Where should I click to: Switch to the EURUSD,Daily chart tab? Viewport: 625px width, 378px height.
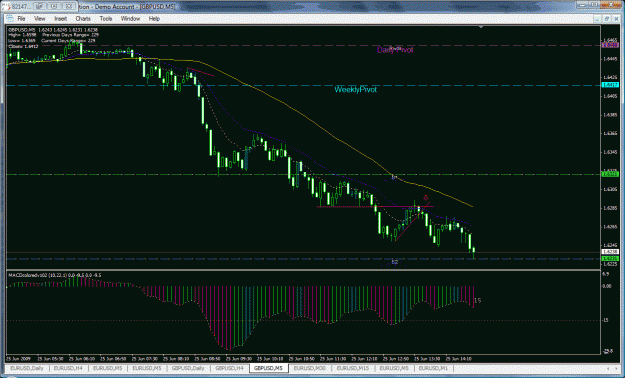[27, 368]
